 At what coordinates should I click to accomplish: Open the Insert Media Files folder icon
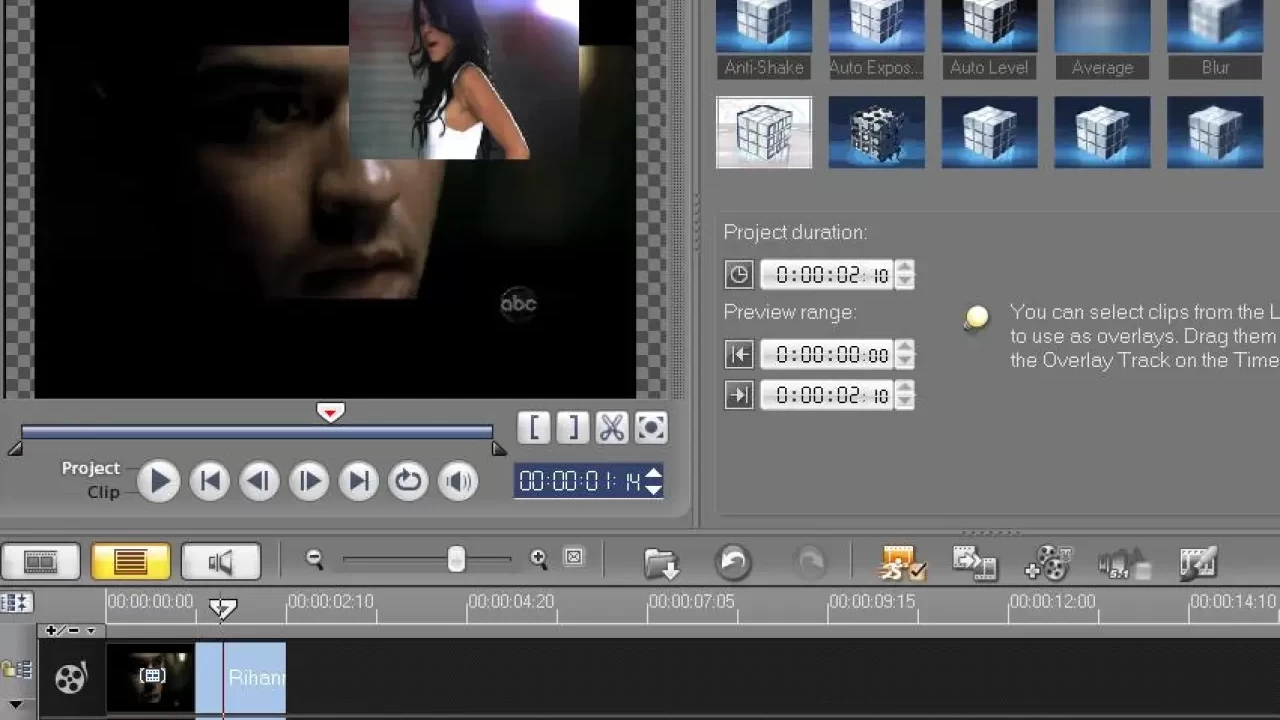tap(661, 562)
